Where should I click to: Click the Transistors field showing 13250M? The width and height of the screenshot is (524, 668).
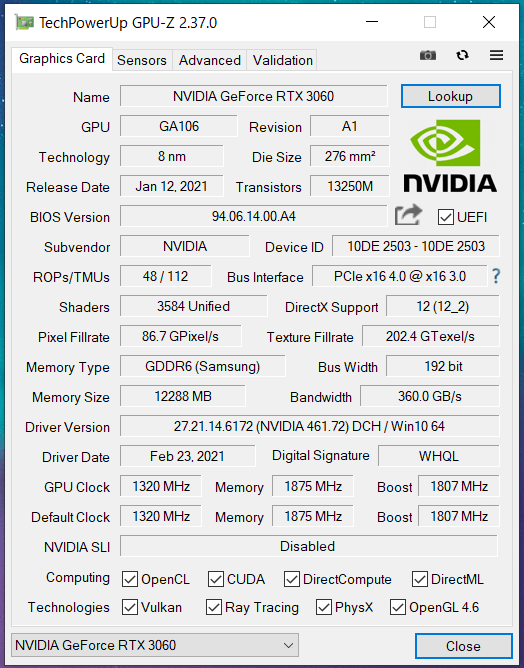349,186
